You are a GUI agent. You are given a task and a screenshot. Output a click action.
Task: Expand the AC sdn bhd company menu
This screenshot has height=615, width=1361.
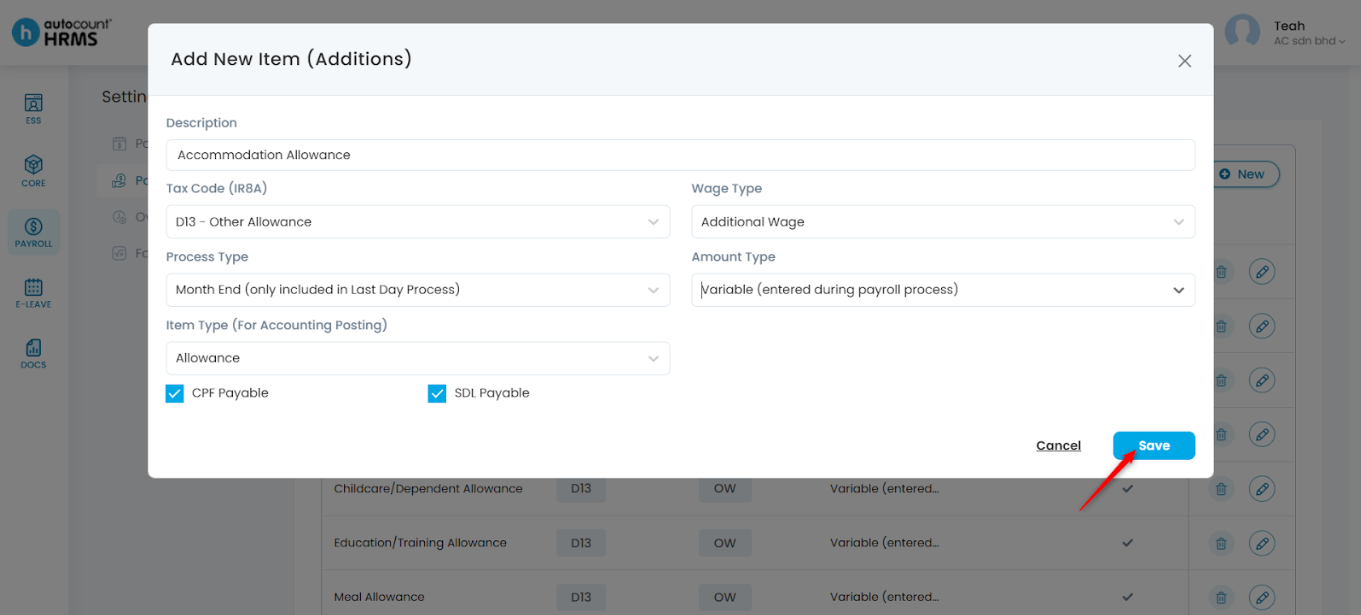(1310, 41)
